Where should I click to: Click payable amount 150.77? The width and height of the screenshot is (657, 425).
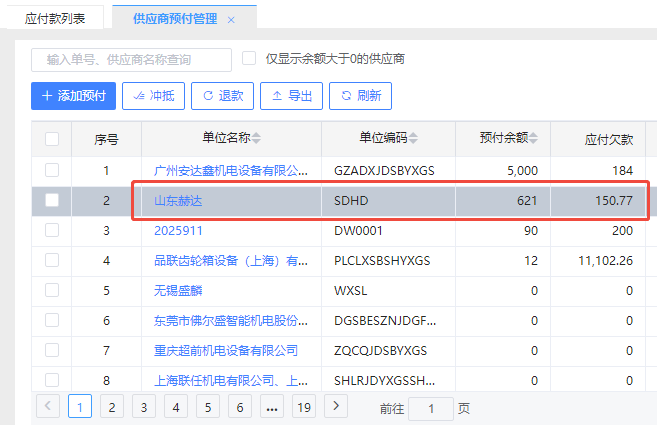click(614, 201)
